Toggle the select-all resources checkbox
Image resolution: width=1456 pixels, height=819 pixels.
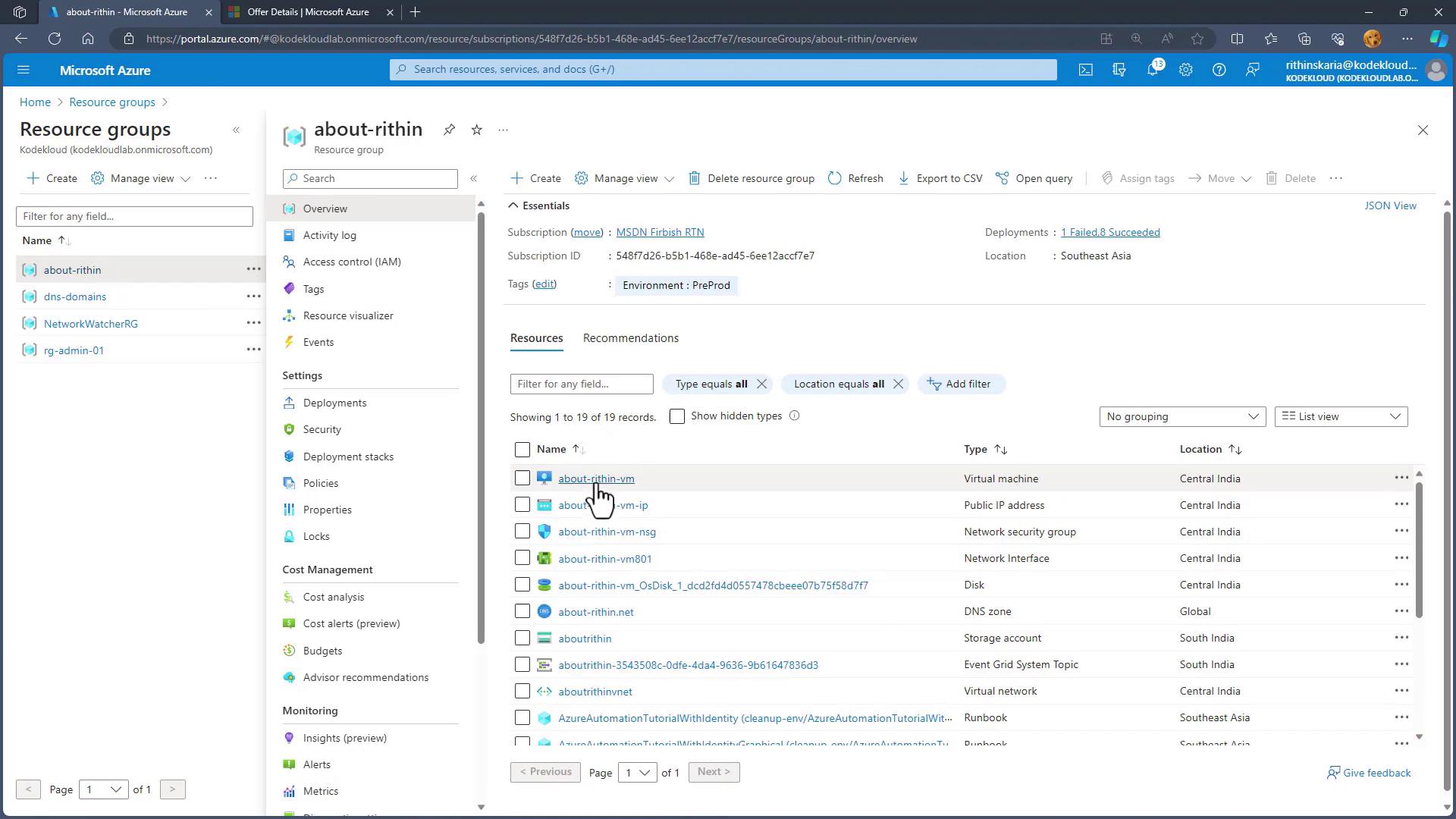coord(522,450)
